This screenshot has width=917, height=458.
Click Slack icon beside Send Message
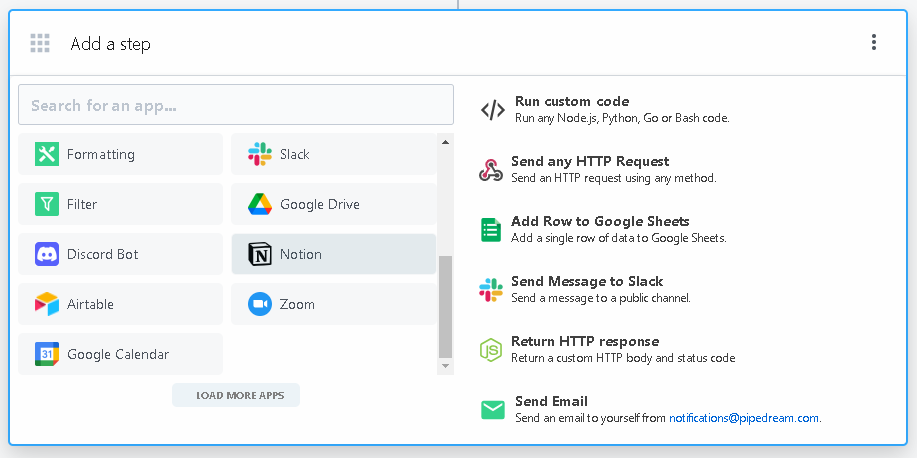click(491, 290)
